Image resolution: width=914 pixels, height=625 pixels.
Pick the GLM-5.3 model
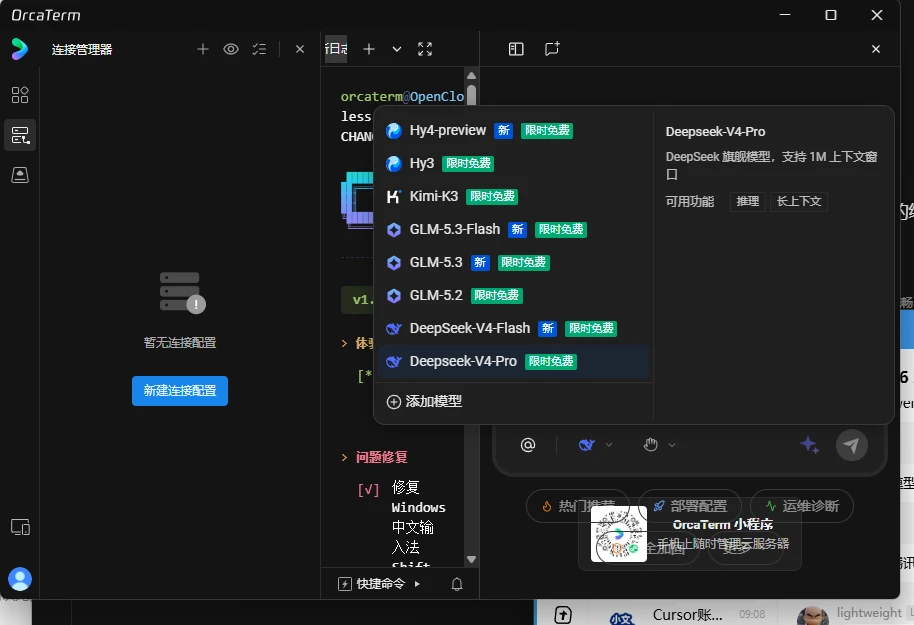coord(514,262)
